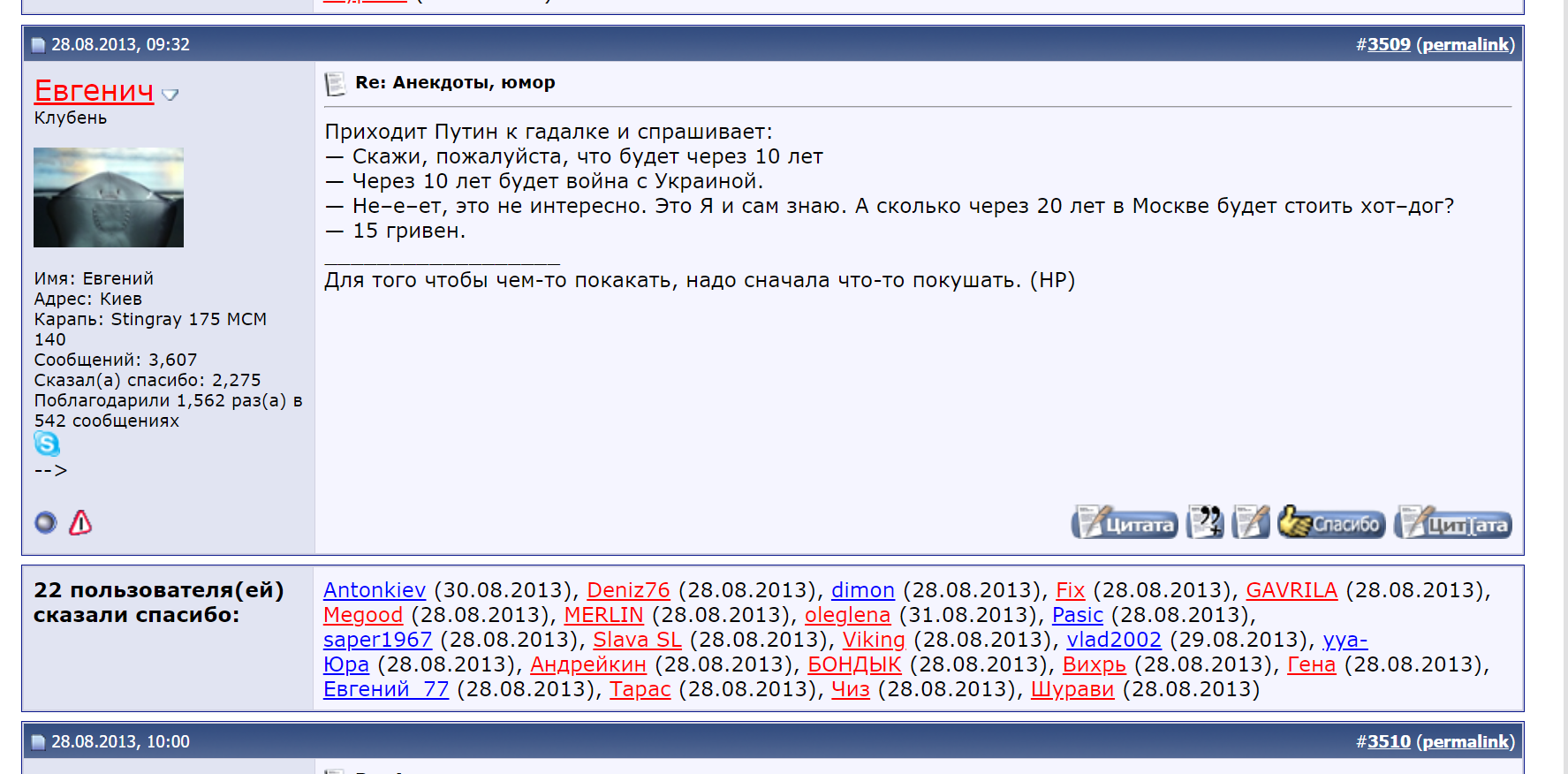Click the multi-quote icon with quotation marks
Screen dimensions: 1568x774
pyautogui.click(x=1205, y=522)
